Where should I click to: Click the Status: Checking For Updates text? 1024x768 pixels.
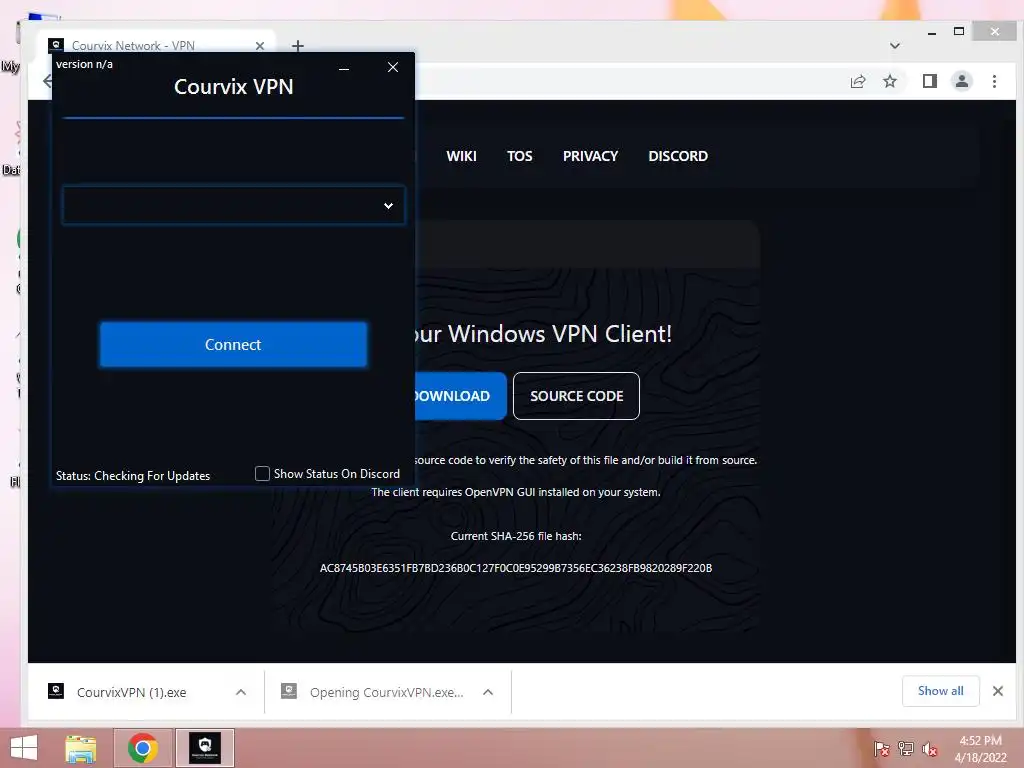tap(133, 475)
